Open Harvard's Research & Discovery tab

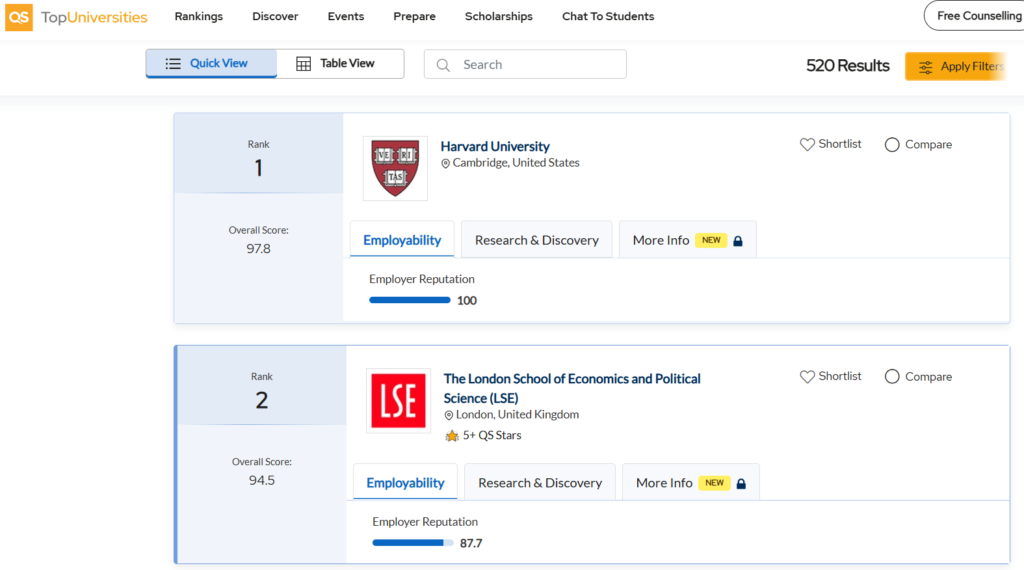(x=536, y=240)
